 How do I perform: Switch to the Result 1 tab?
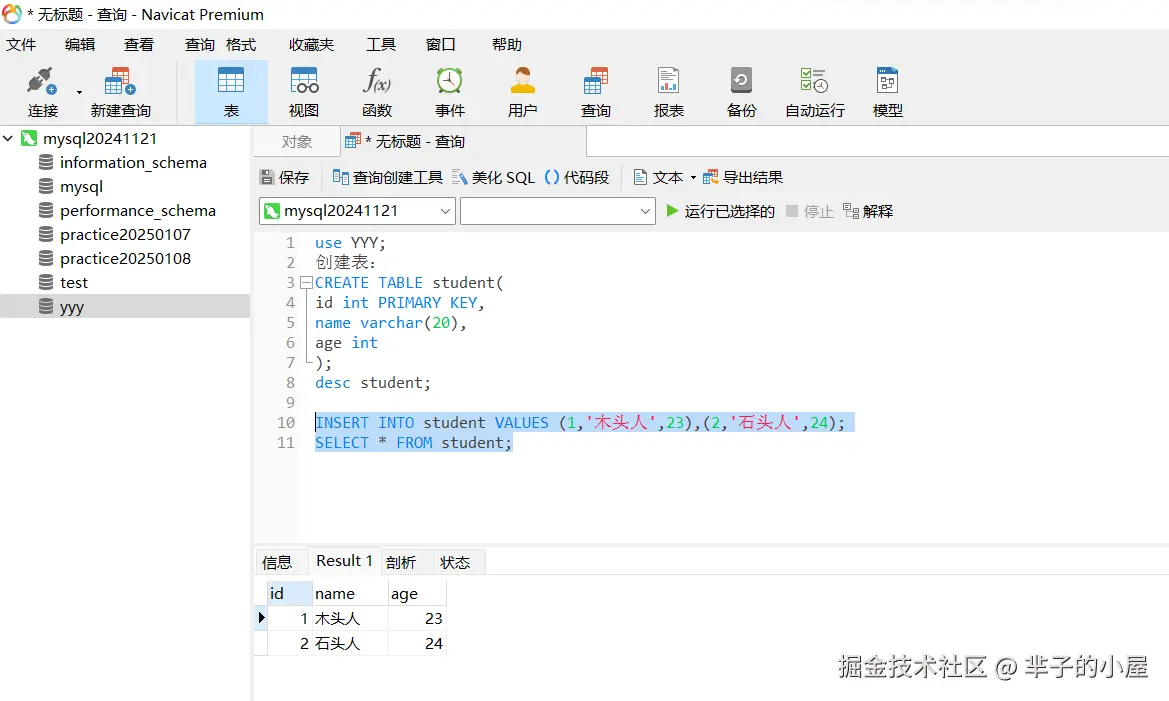344,561
